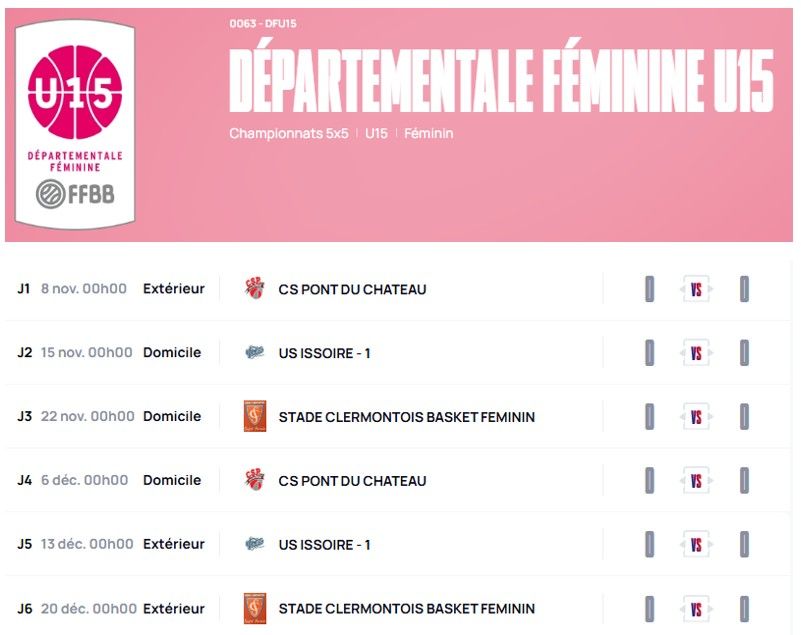Open the Championnats 5x5 category filter
This screenshot has height=635, width=801.
pyautogui.click(x=288, y=133)
